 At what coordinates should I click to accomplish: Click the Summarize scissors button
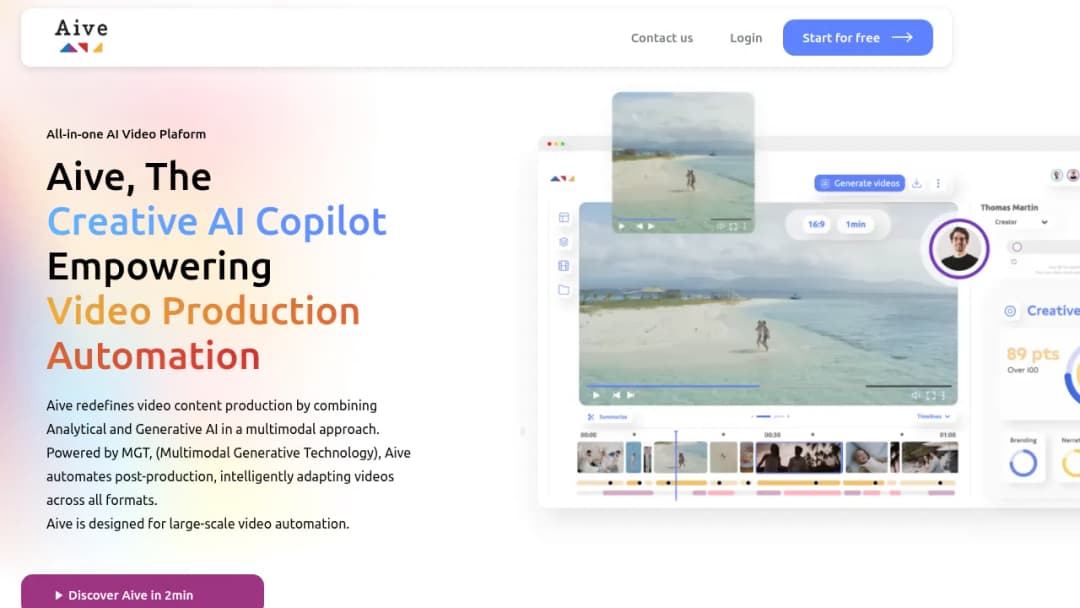click(607, 417)
